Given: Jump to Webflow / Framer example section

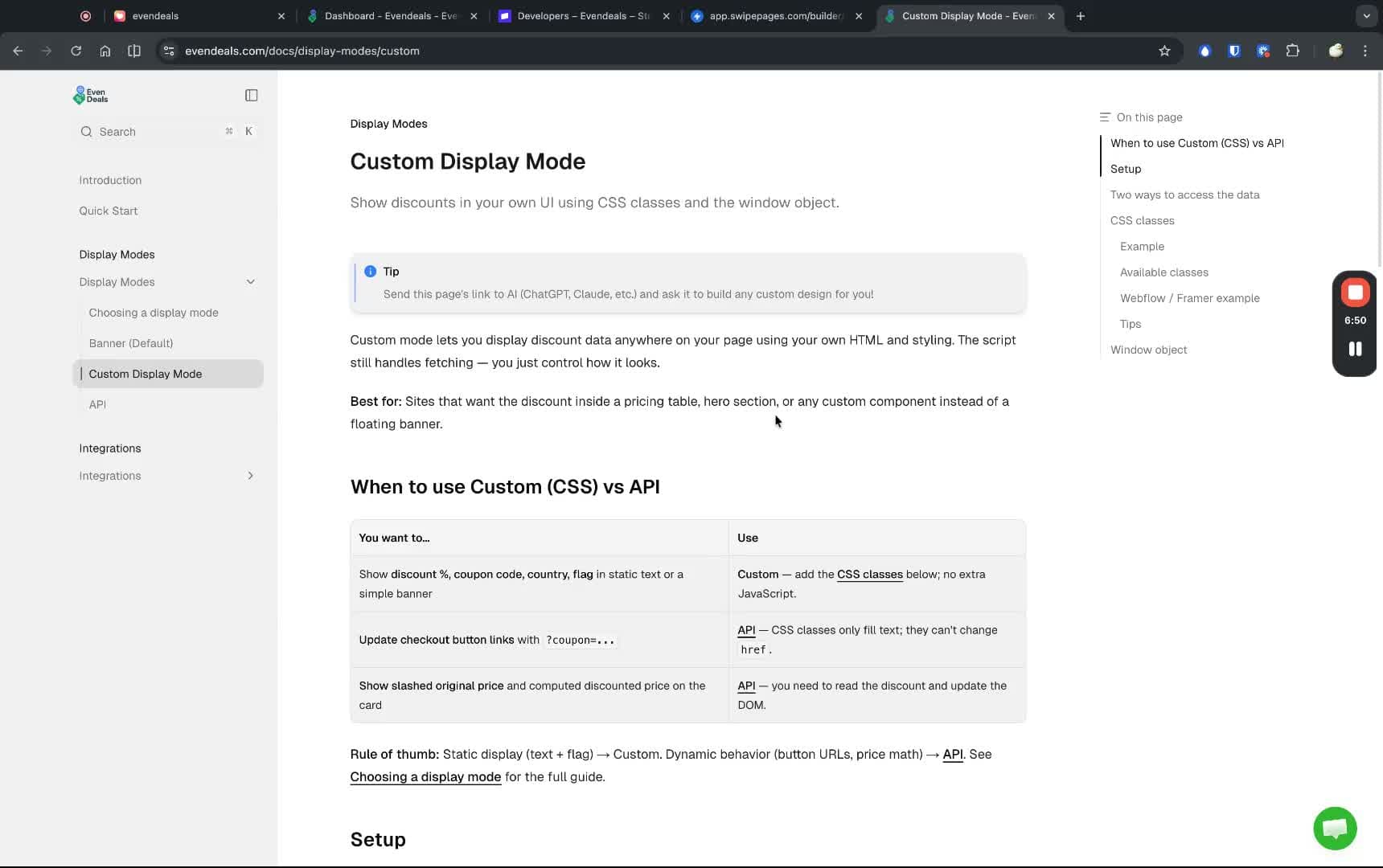Looking at the screenshot, I should pyautogui.click(x=1191, y=298).
